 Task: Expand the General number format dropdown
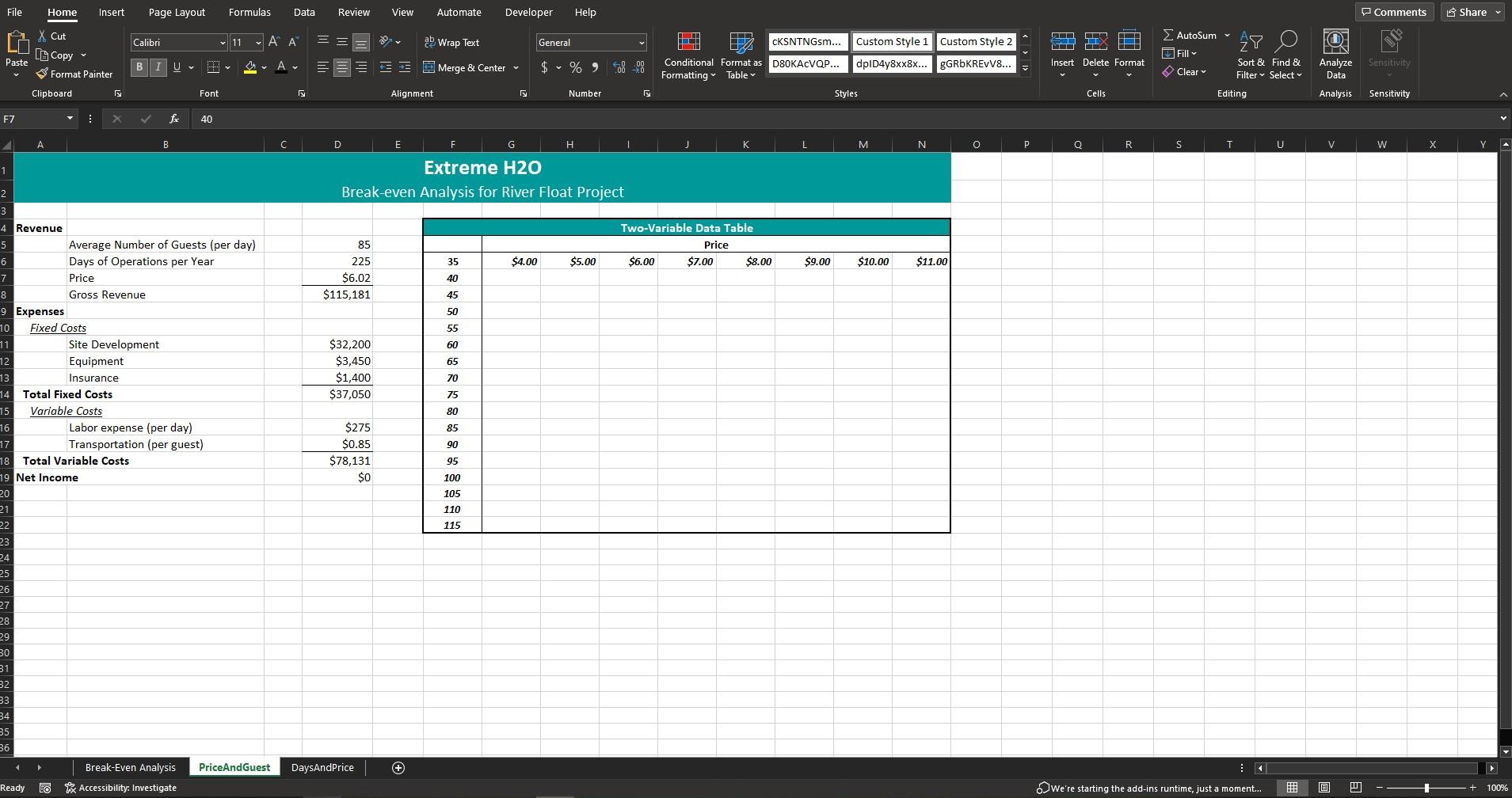pos(641,43)
